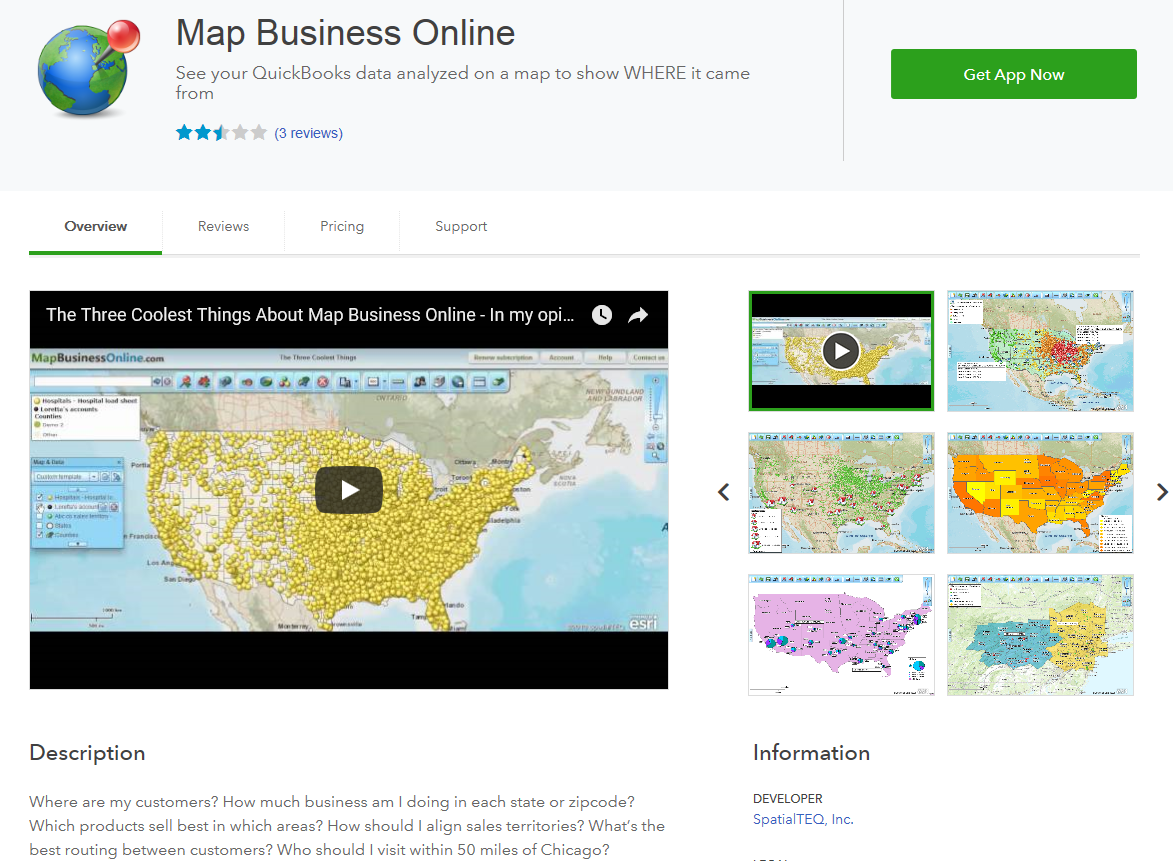Click the Get App Now button

1013,74
